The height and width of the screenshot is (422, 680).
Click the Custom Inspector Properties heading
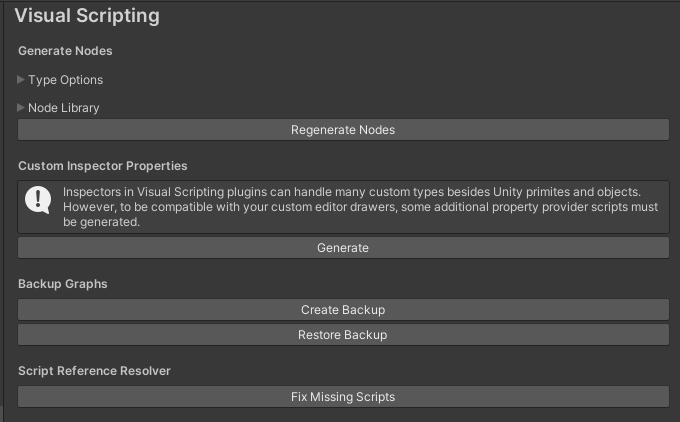pos(102,166)
